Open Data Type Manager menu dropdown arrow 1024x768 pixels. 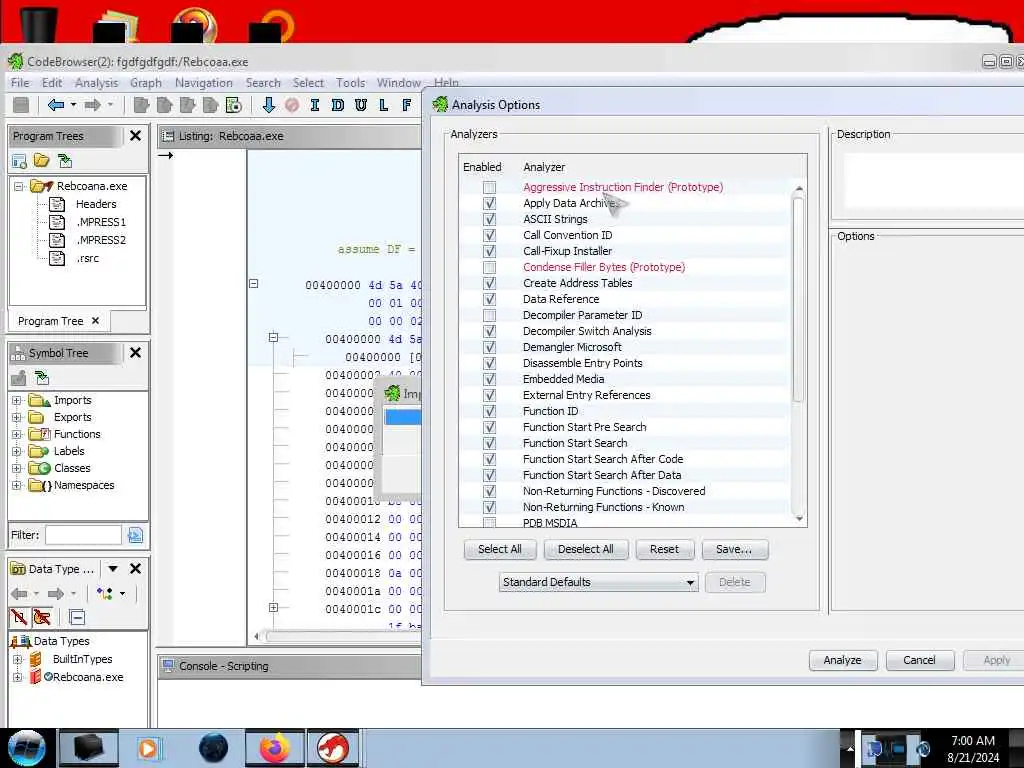pyautogui.click(x=112, y=569)
